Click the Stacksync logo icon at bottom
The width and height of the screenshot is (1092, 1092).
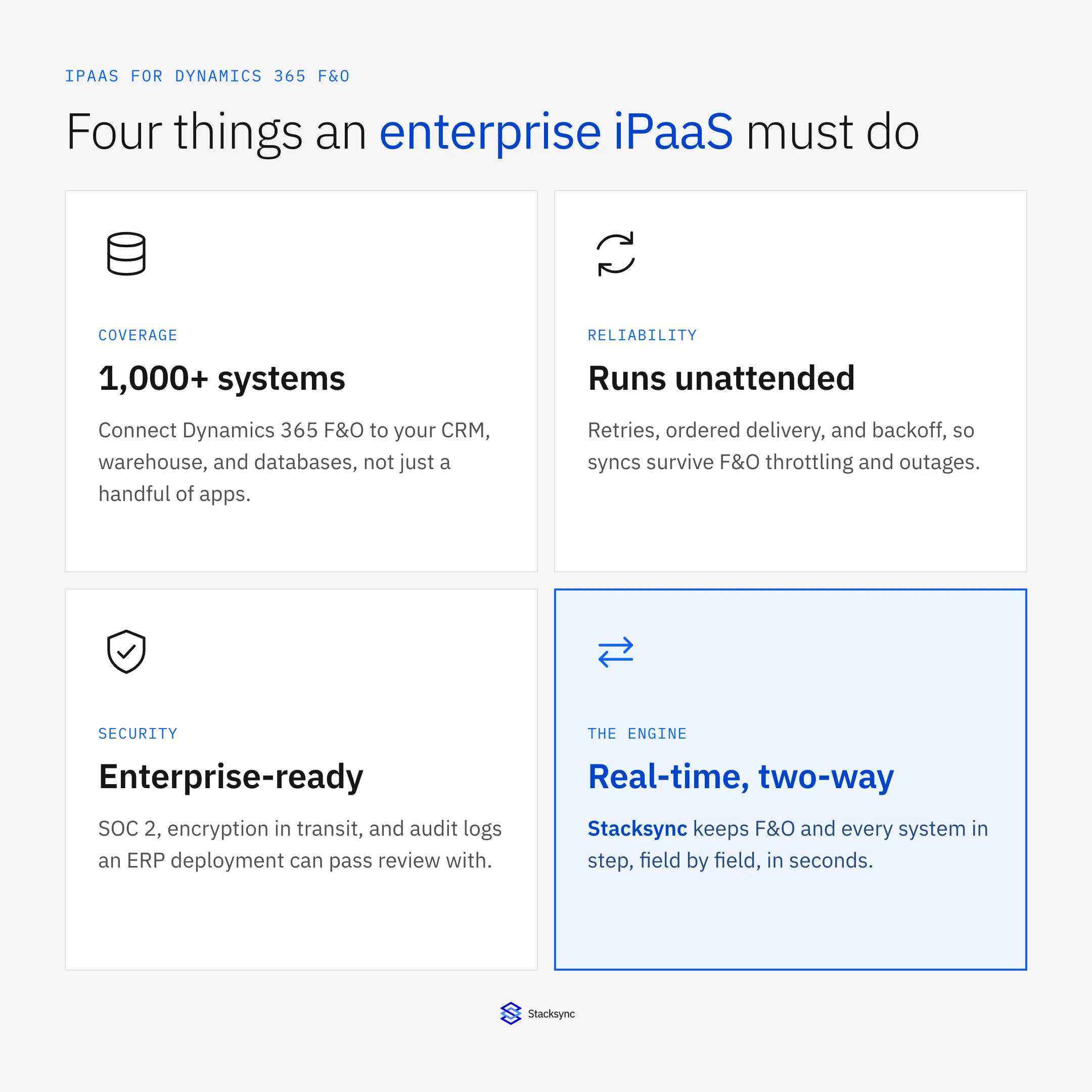point(511,1014)
